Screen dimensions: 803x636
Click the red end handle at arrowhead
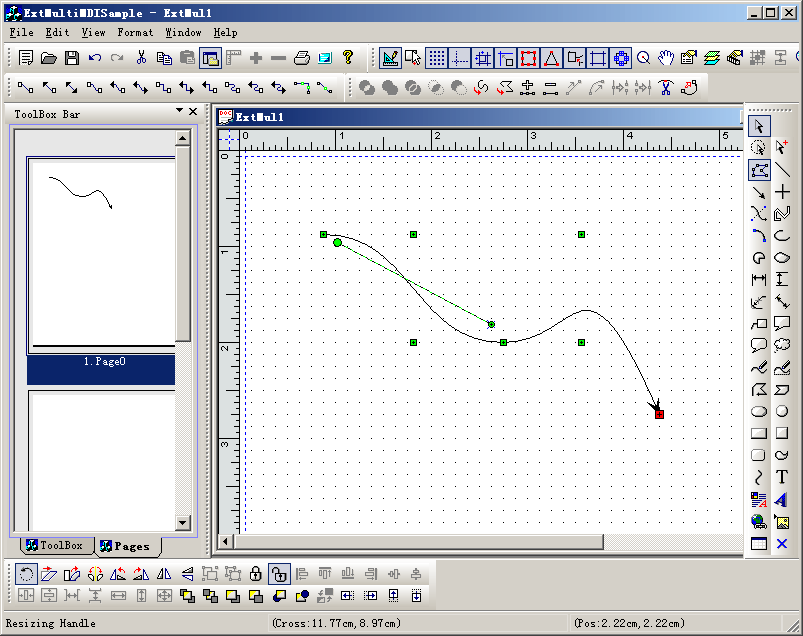click(660, 414)
